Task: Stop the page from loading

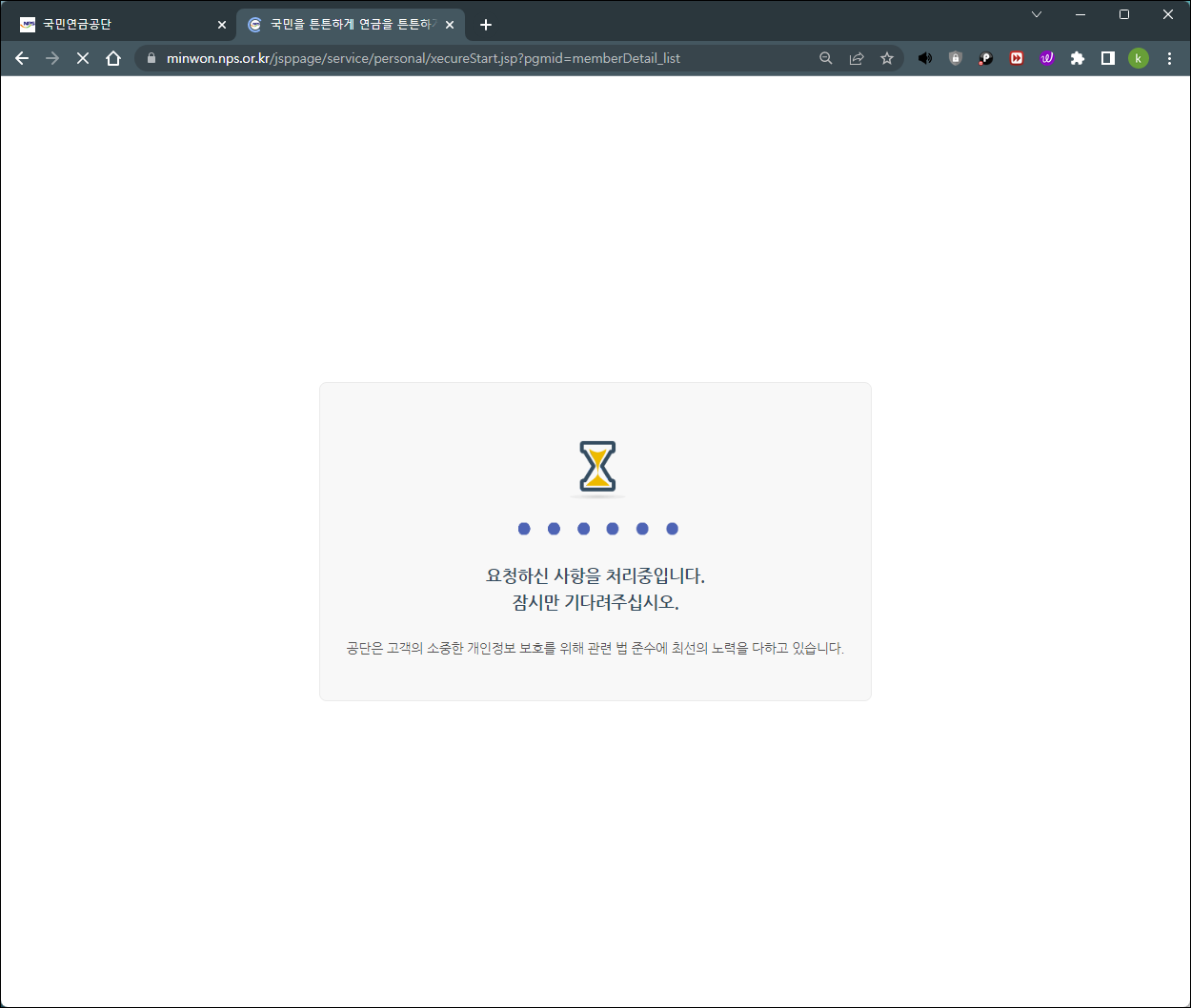Action: pos(82,58)
